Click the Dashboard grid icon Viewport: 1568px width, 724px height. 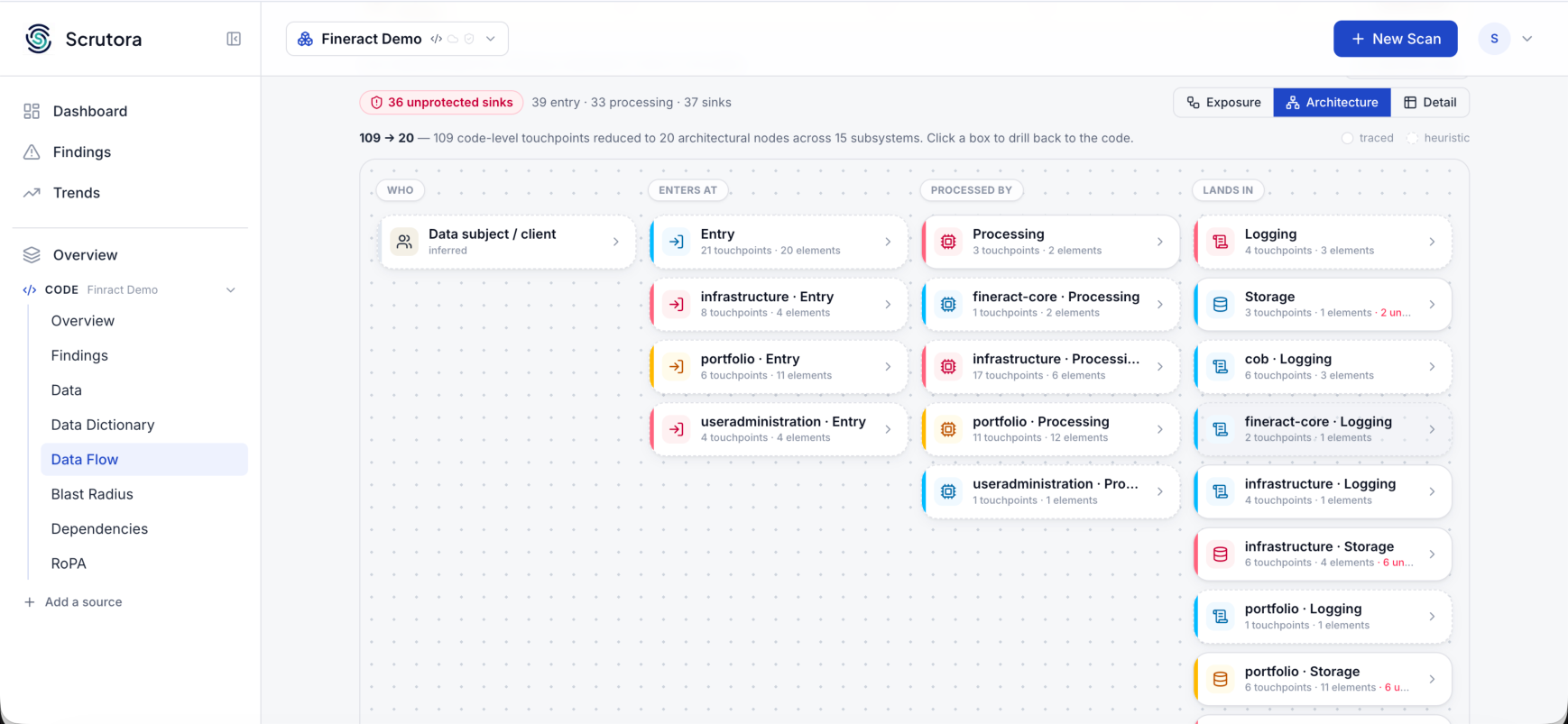(x=32, y=111)
